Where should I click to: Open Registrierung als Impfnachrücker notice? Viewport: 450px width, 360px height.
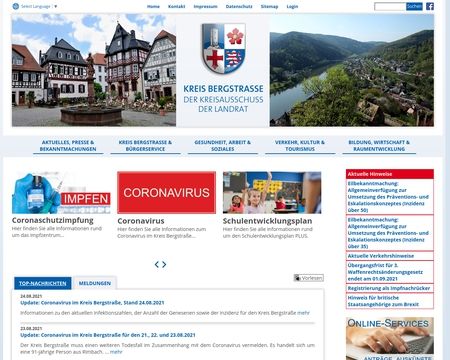tap(390, 288)
